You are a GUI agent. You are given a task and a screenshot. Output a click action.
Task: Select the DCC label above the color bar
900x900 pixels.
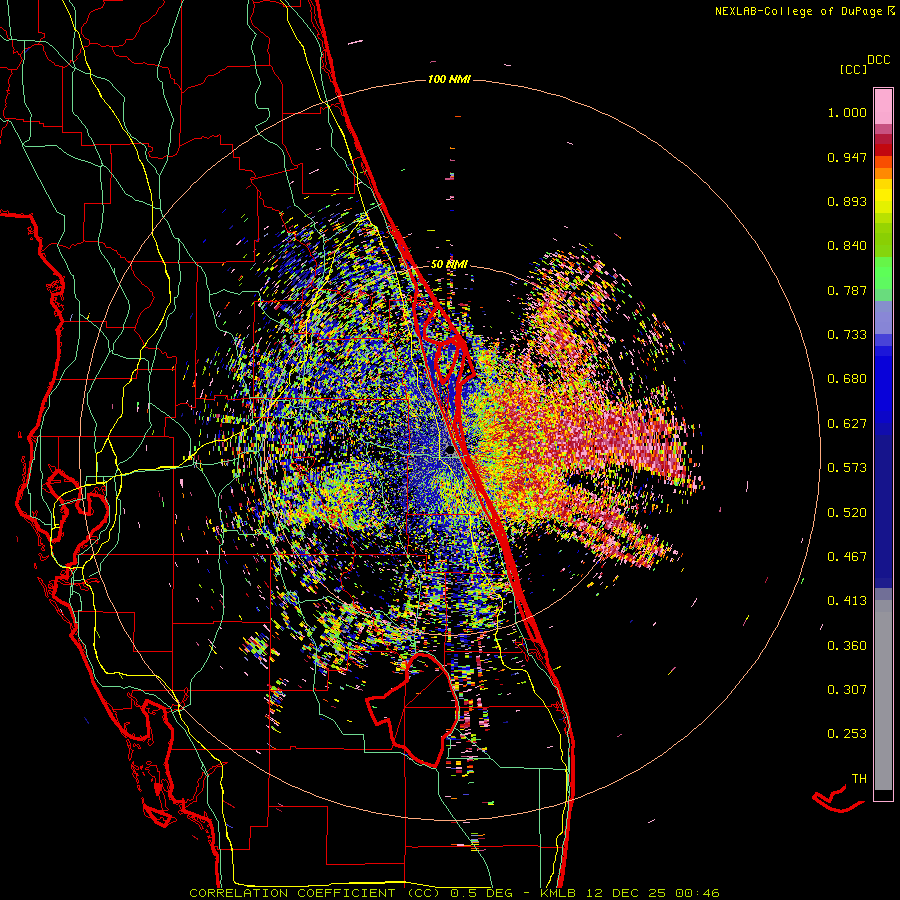point(878,60)
